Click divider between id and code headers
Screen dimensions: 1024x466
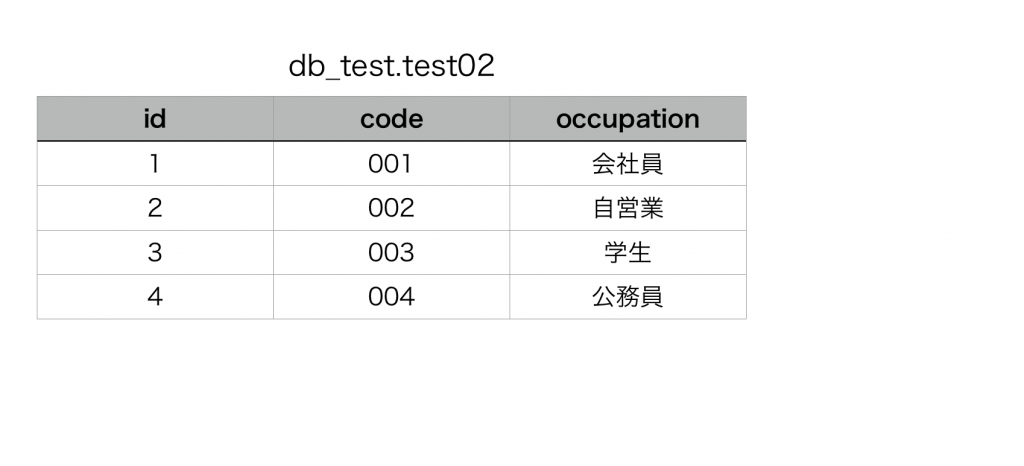click(273, 119)
